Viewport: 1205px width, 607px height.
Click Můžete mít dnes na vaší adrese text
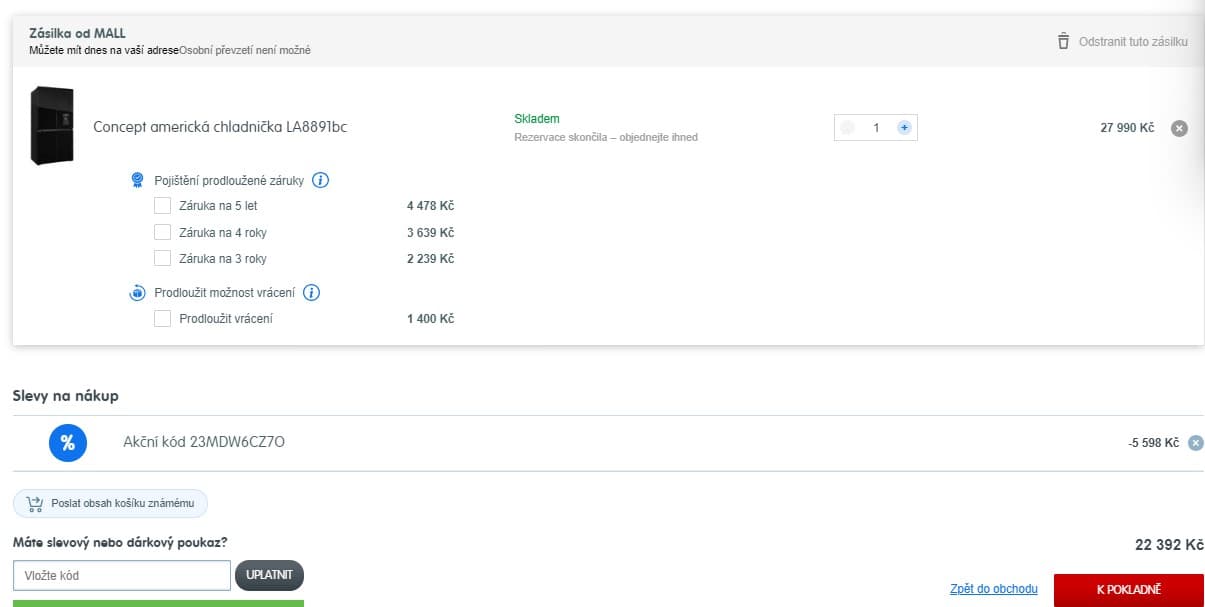click(x=104, y=50)
